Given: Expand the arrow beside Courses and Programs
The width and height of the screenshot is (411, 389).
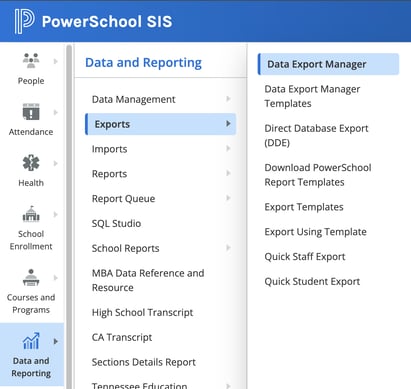Looking at the screenshot, I should point(56,278).
